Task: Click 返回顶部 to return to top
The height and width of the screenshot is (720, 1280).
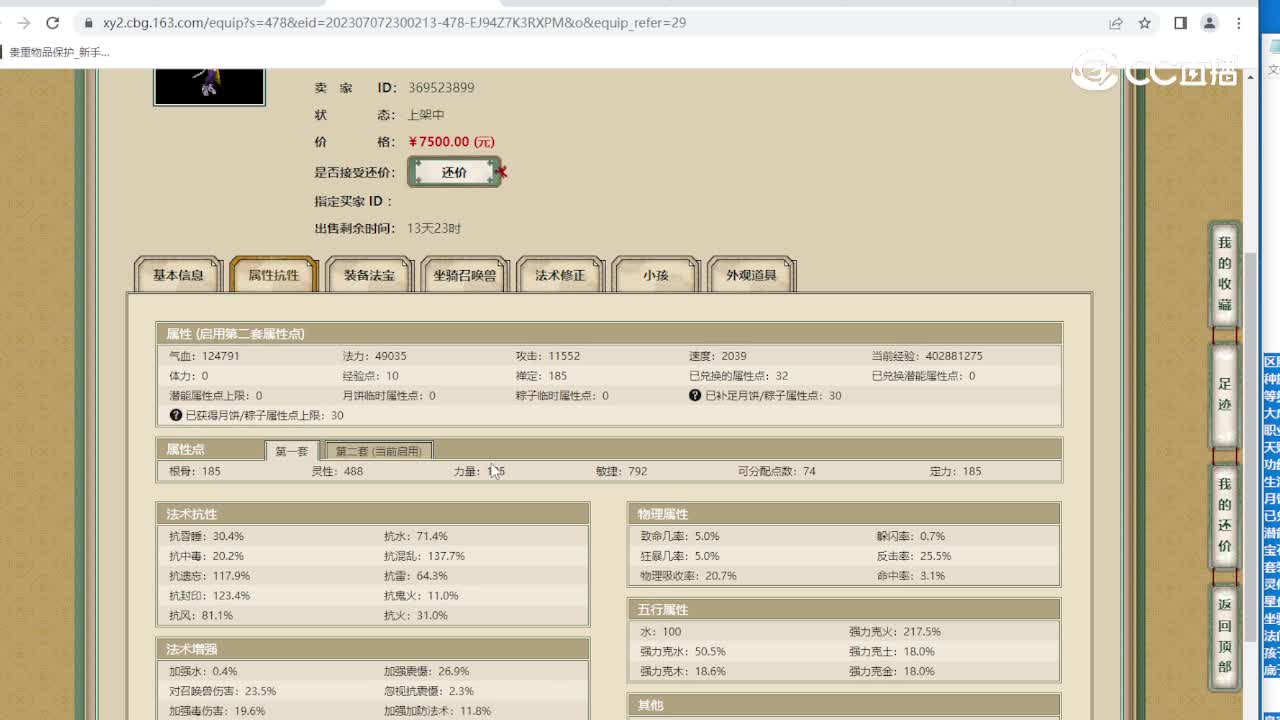Action: (x=1225, y=636)
